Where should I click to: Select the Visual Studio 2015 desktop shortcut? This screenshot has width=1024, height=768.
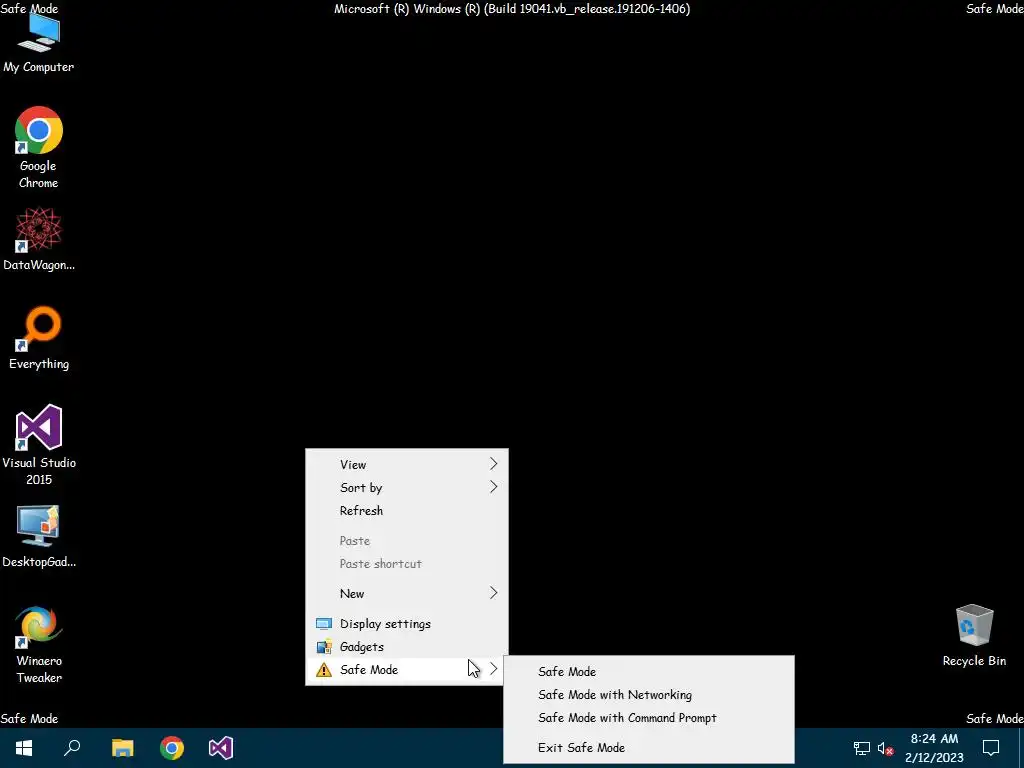(x=39, y=445)
